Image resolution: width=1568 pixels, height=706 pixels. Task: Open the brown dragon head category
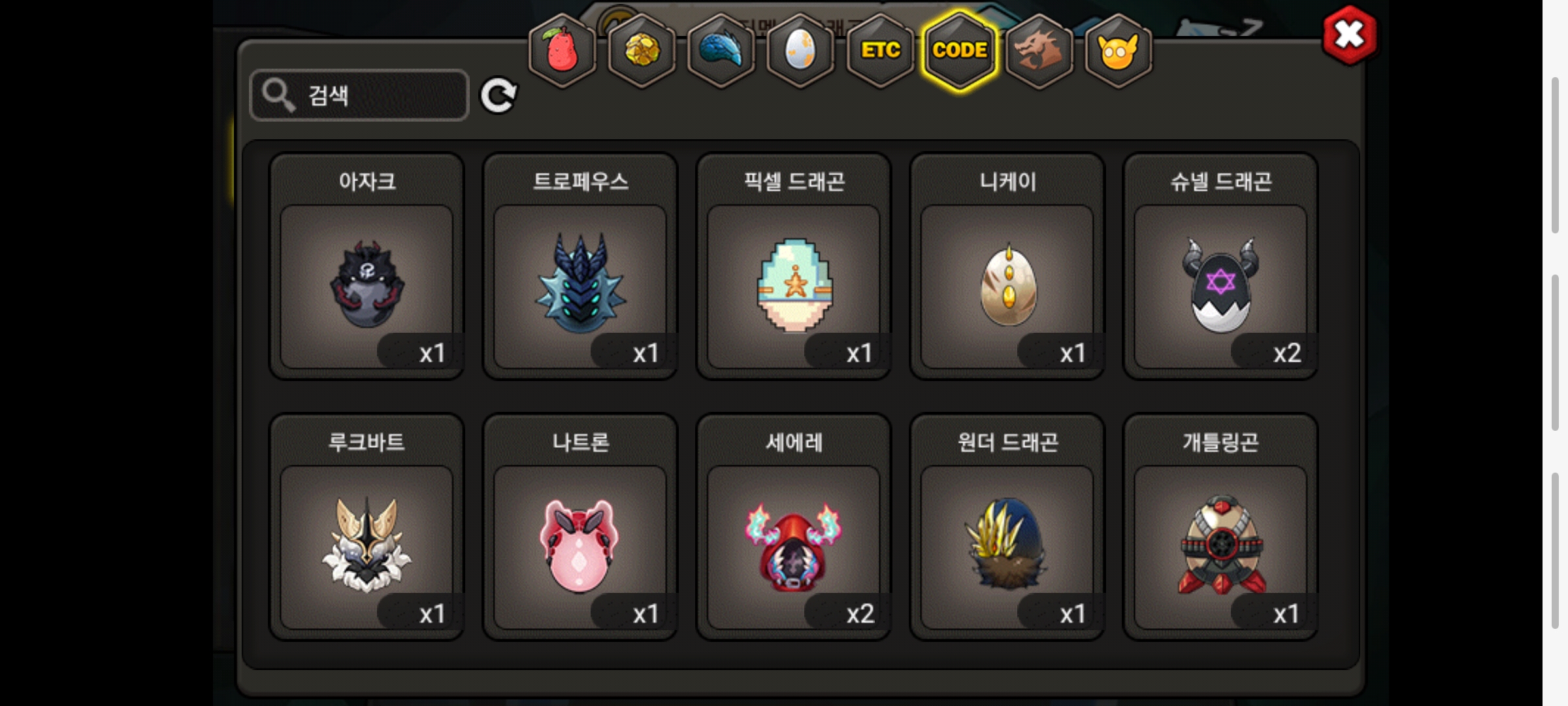click(x=1039, y=51)
